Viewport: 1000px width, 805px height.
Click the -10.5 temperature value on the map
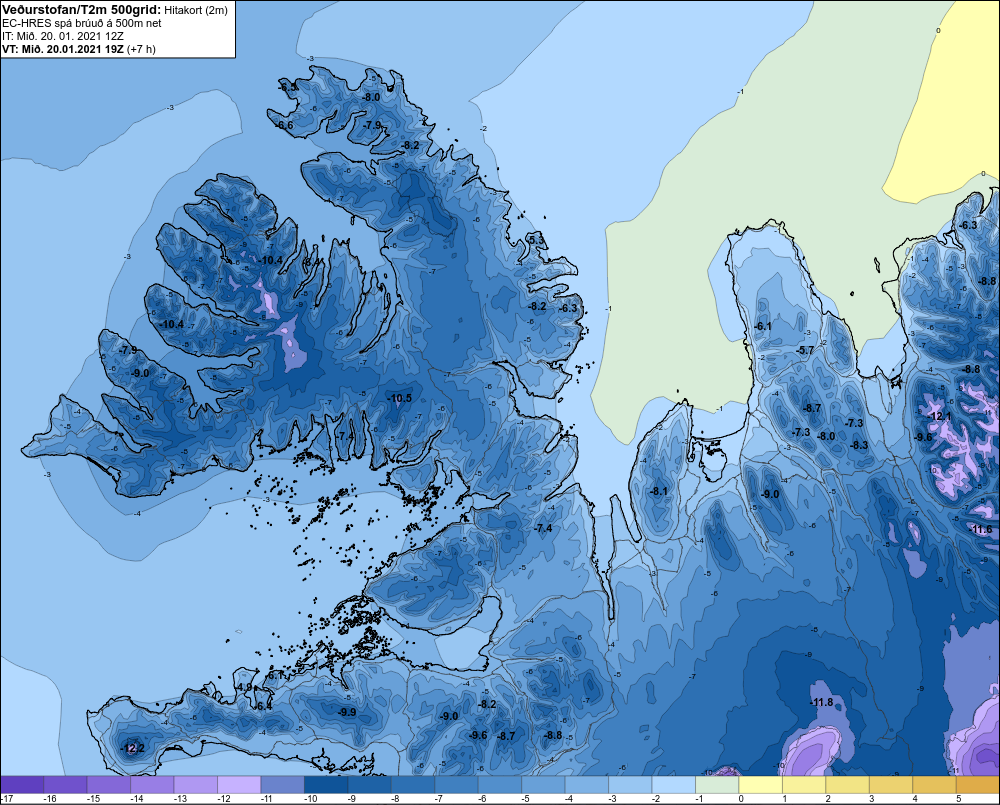pyautogui.click(x=400, y=399)
